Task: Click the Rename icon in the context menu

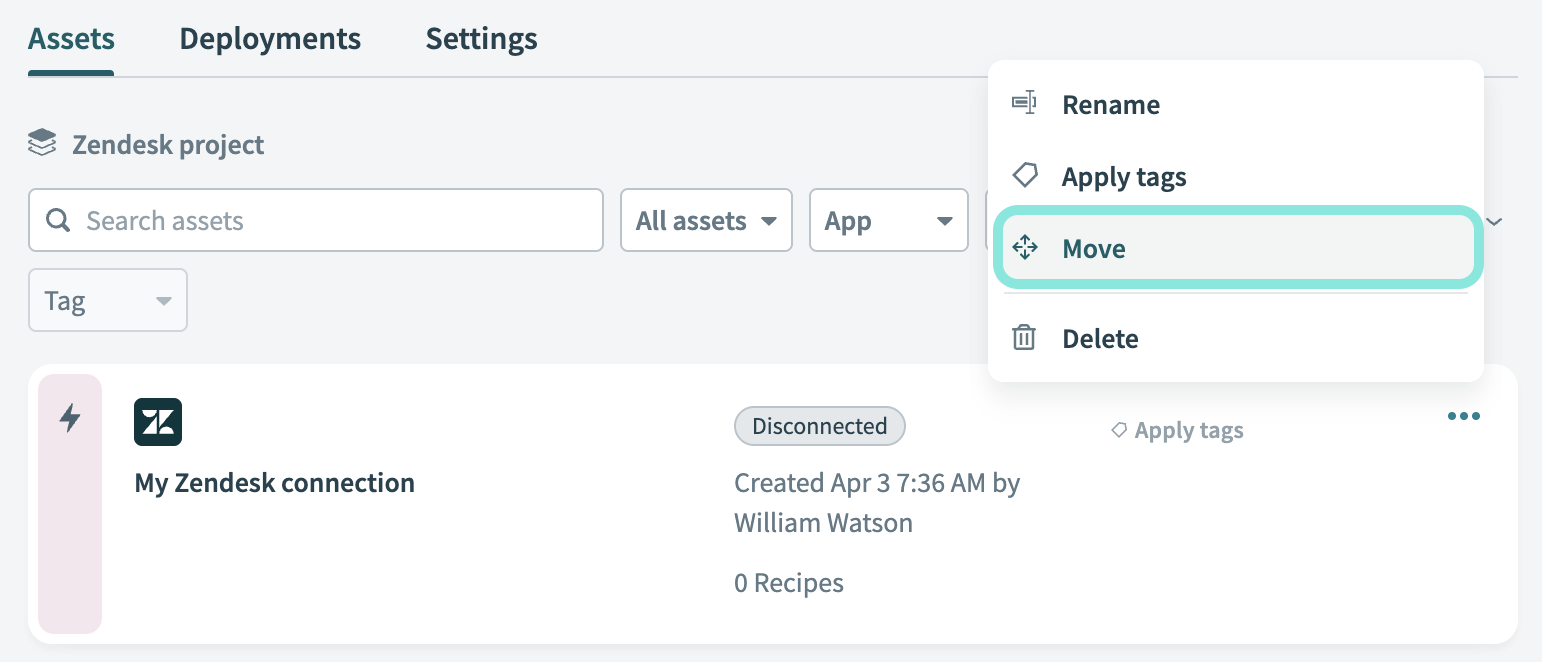Action: click(1024, 103)
